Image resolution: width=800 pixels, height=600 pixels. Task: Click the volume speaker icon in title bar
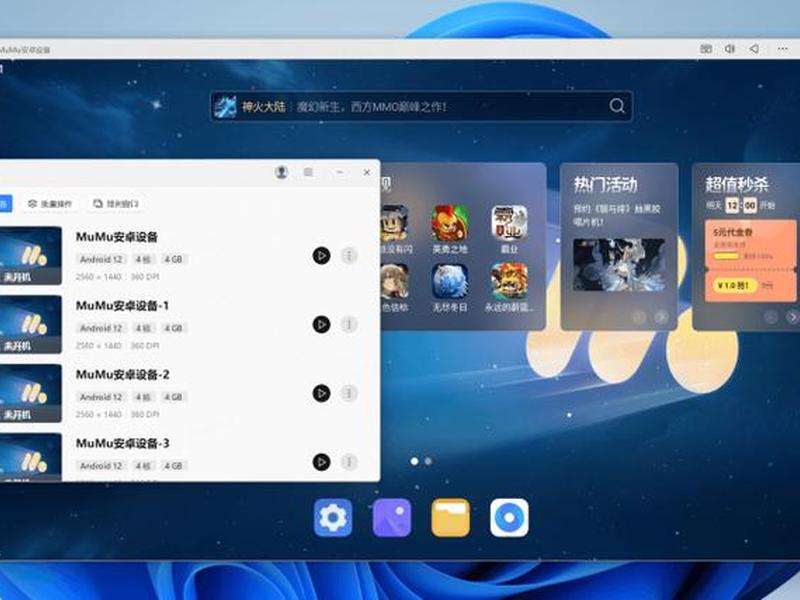[730, 49]
